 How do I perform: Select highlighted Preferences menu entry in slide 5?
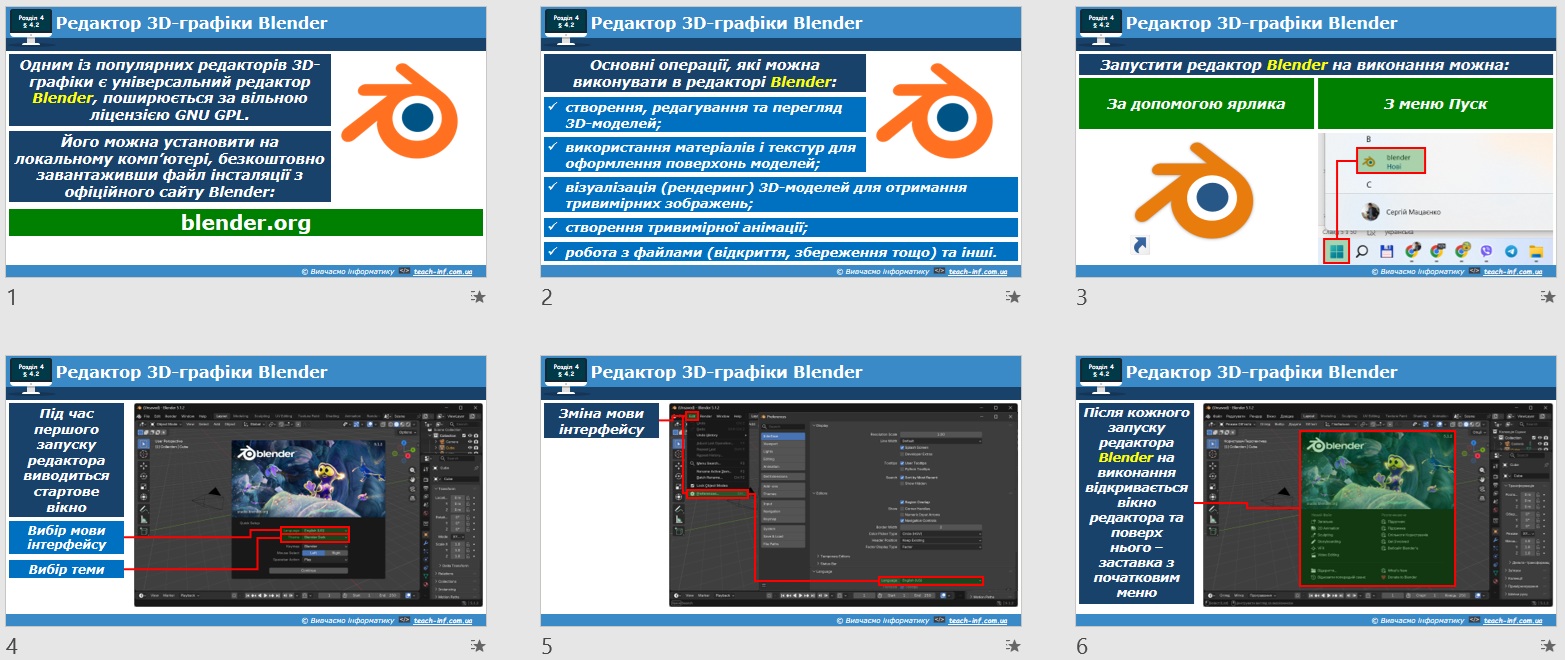point(718,493)
